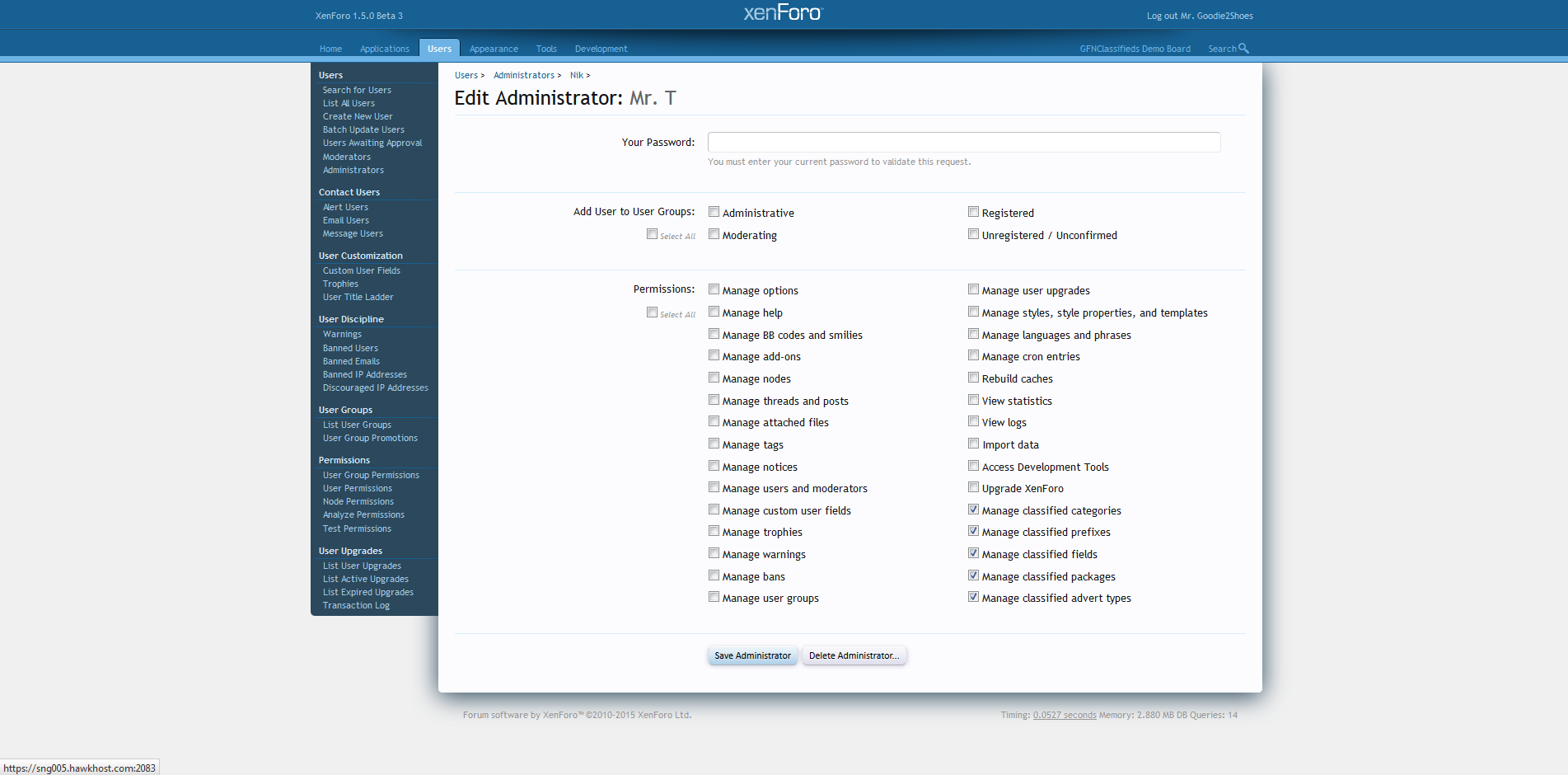
Task: Click Save Administrator button
Action: tap(752, 655)
